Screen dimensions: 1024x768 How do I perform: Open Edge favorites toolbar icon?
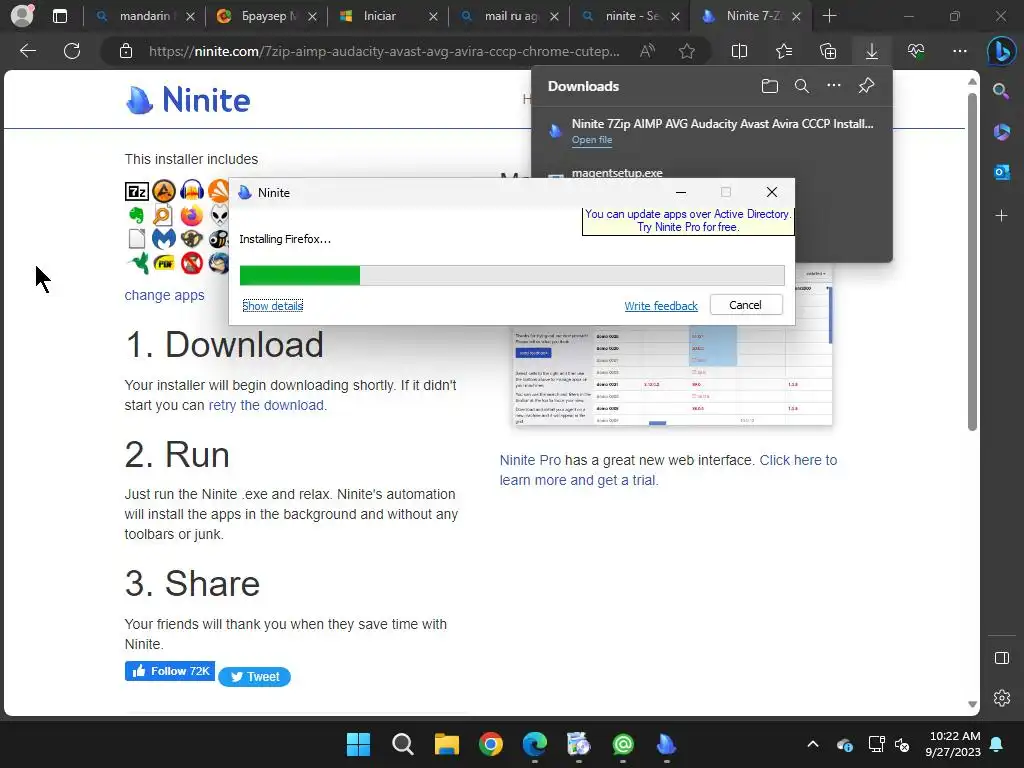pos(784,51)
